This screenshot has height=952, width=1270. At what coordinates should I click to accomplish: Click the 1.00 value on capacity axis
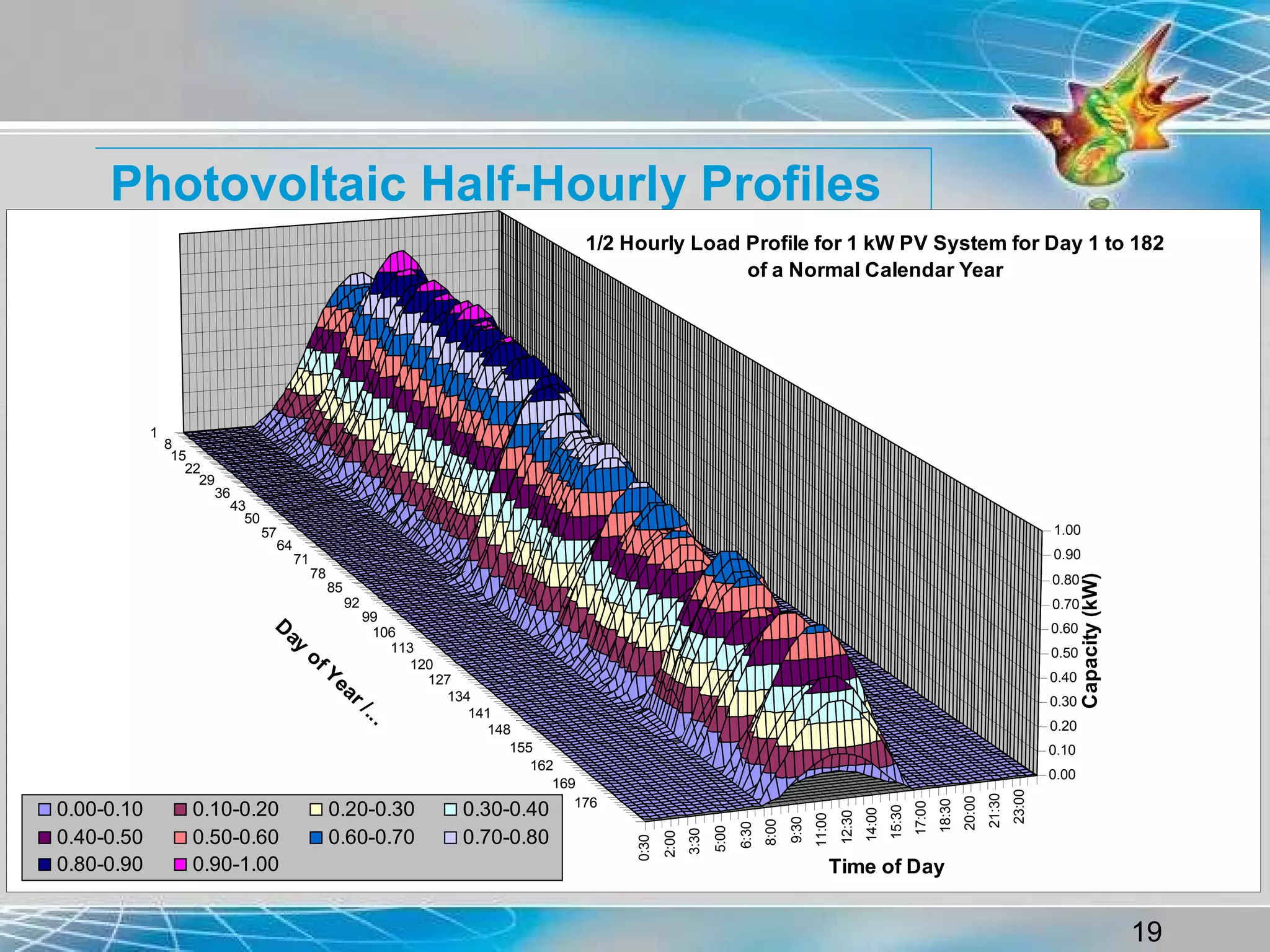[x=1067, y=531]
